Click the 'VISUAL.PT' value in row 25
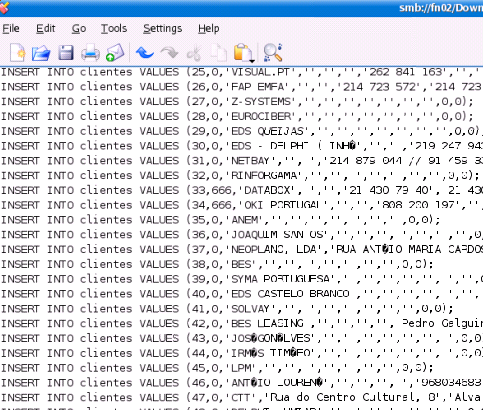 tap(261, 72)
